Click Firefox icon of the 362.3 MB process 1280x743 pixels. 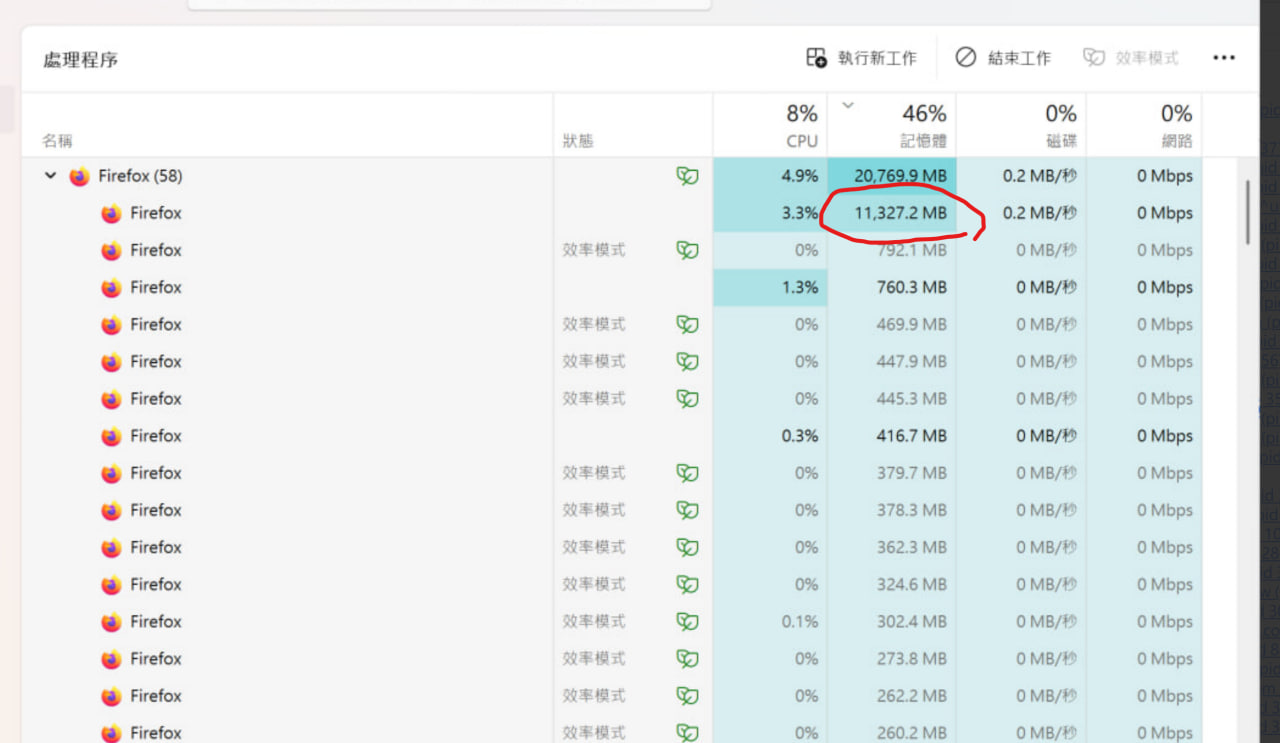[111, 548]
